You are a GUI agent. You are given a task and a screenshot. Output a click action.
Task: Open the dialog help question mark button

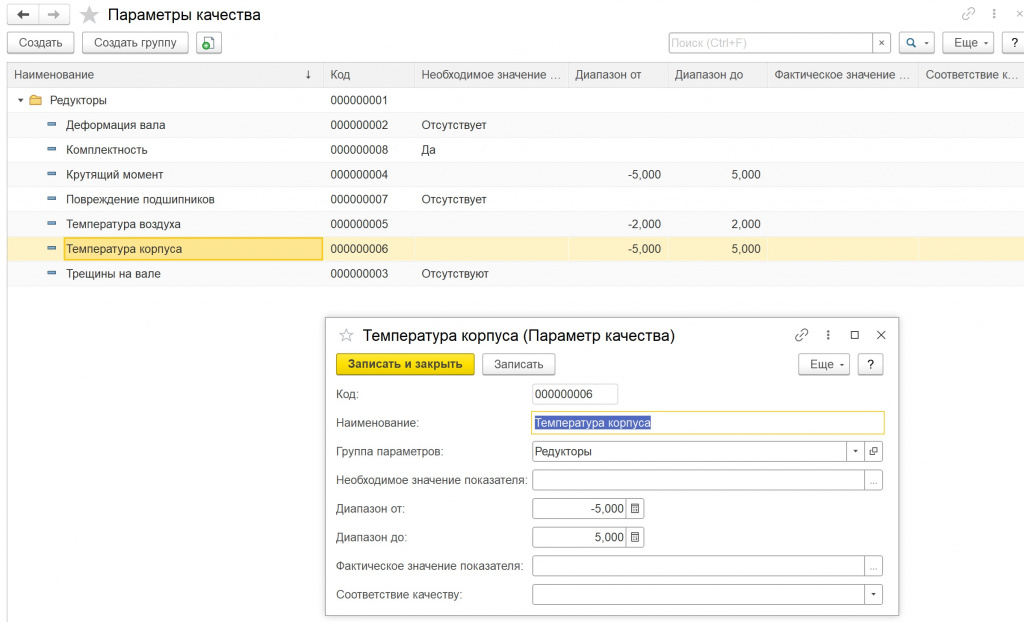(x=871, y=365)
